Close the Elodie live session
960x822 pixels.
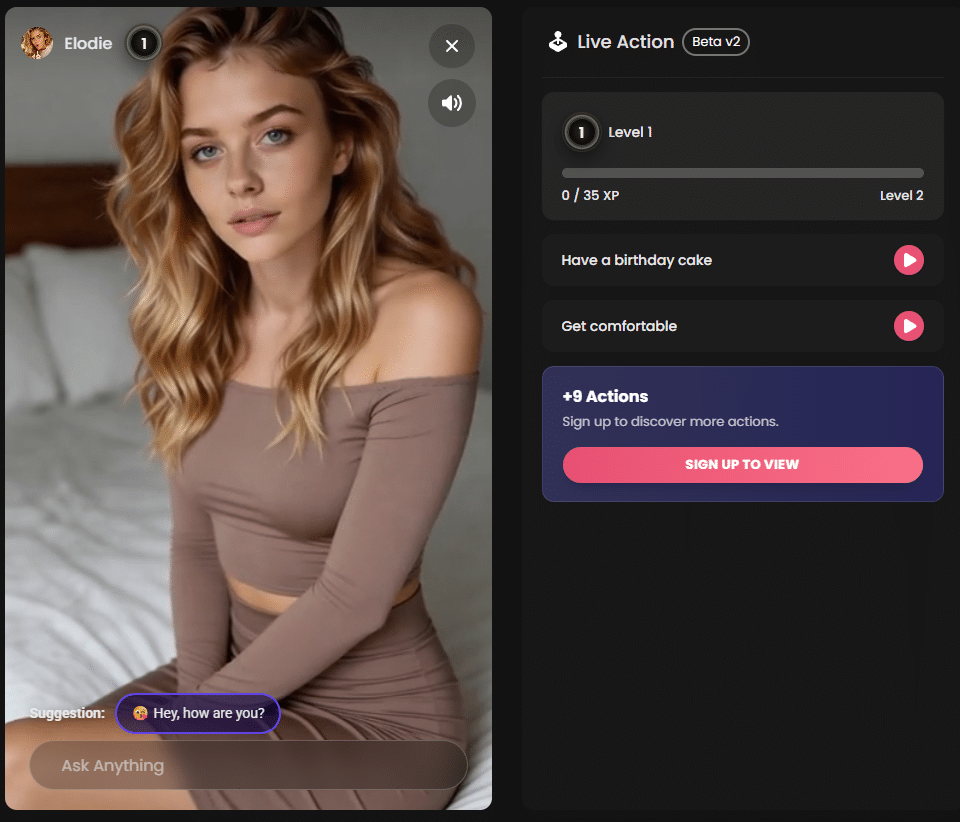[451, 46]
